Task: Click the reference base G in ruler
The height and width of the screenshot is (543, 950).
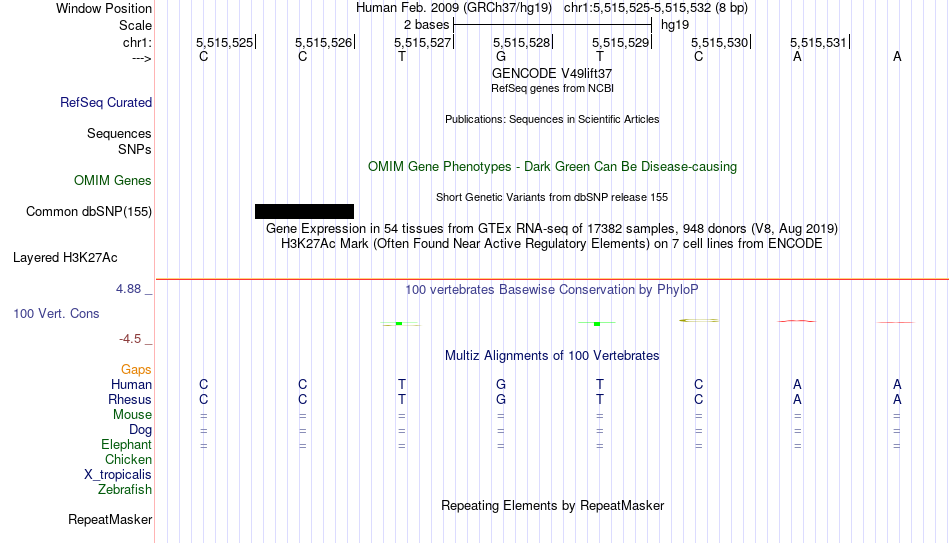Action: (x=500, y=56)
